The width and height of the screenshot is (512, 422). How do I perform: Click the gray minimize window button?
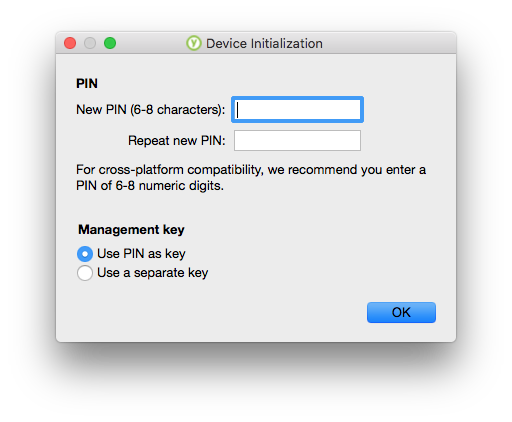coord(90,43)
